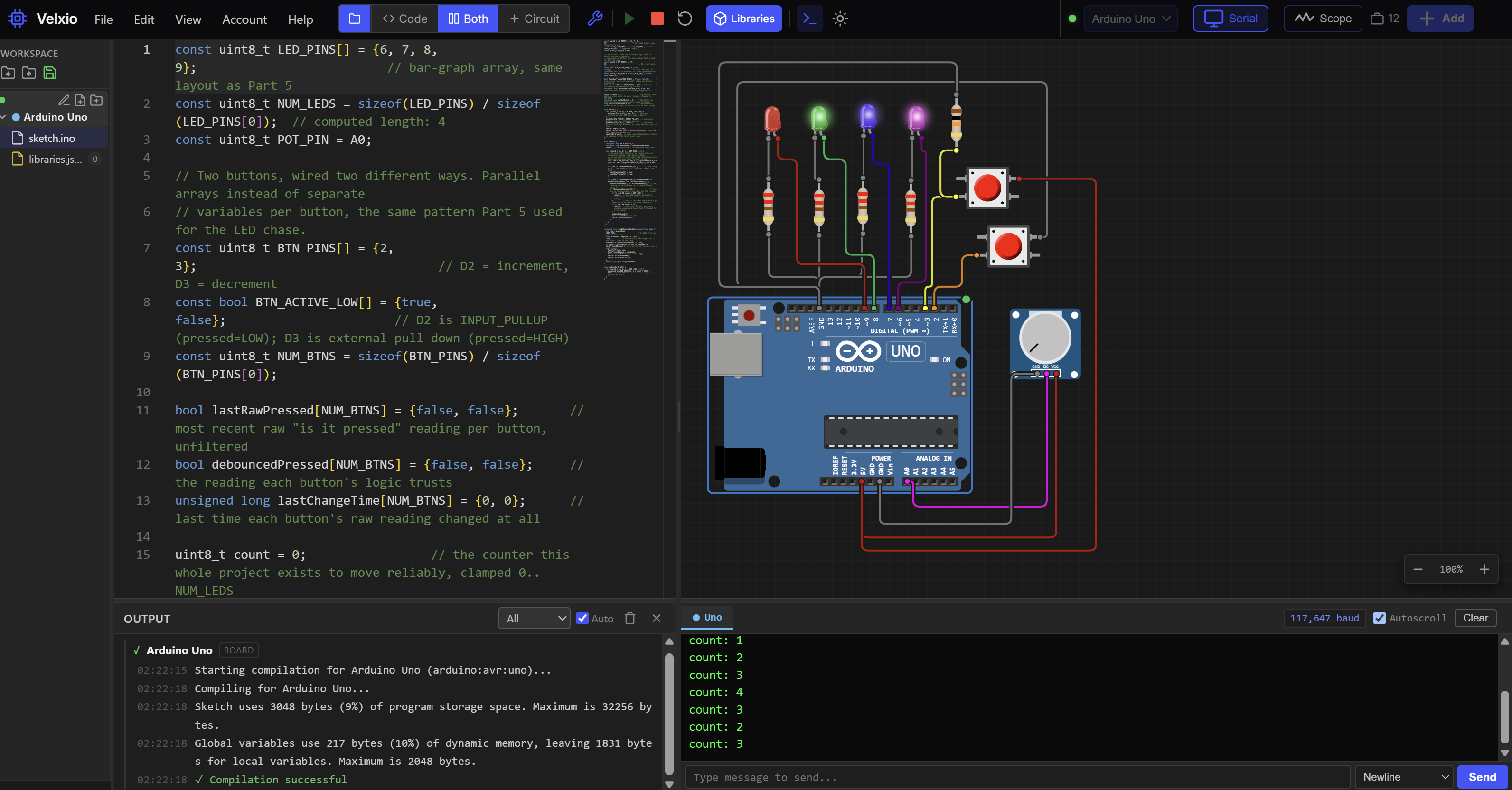Open the Help menu
The width and height of the screenshot is (1512, 790).
click(x=301, y=19)
